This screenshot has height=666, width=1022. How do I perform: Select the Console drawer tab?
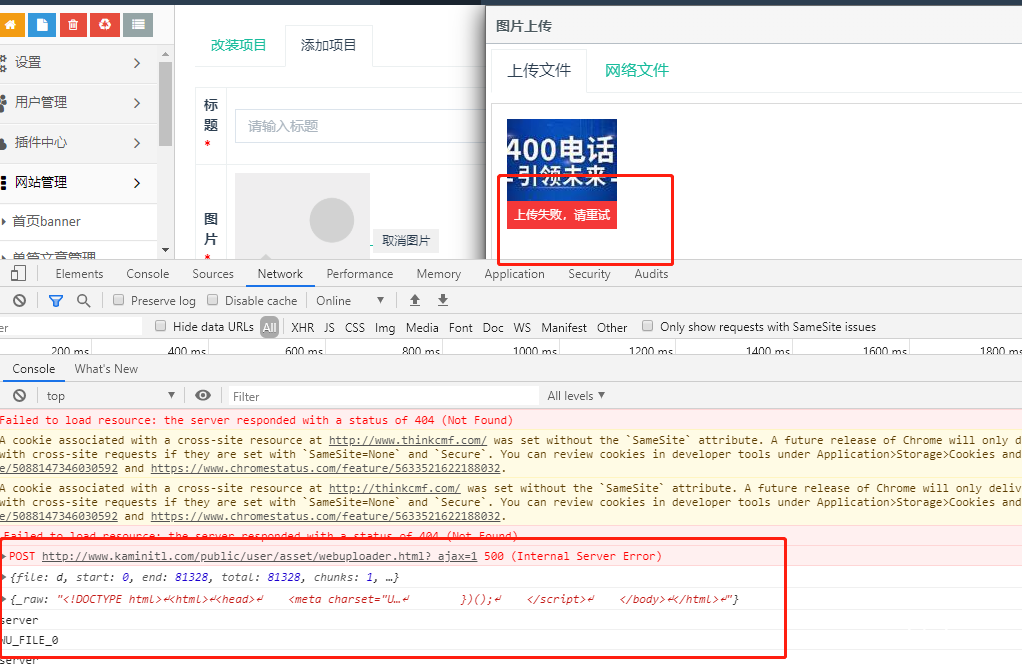[34, 369]
